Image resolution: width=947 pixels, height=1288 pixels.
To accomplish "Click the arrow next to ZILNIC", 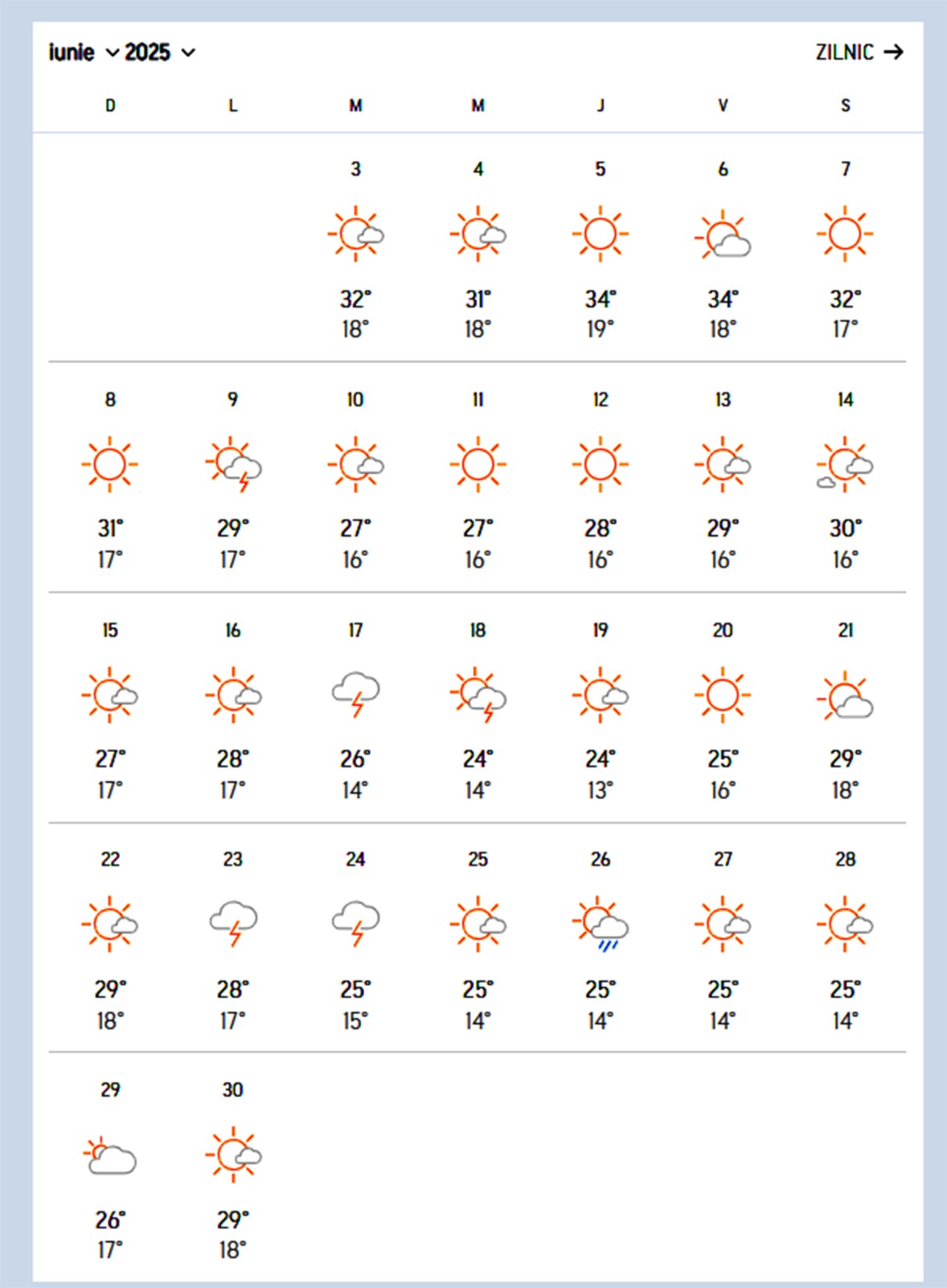I will tap(894, 52).
